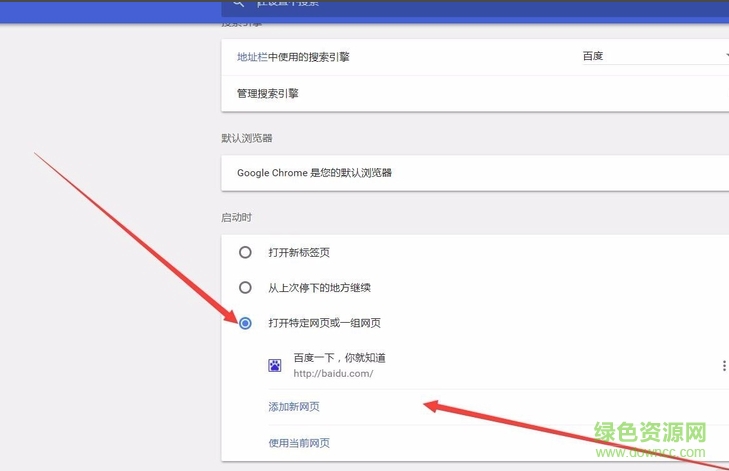Open the three-dot menu for the Baidu entry
This screenshot has width=729, height=471.
point(724,366)
